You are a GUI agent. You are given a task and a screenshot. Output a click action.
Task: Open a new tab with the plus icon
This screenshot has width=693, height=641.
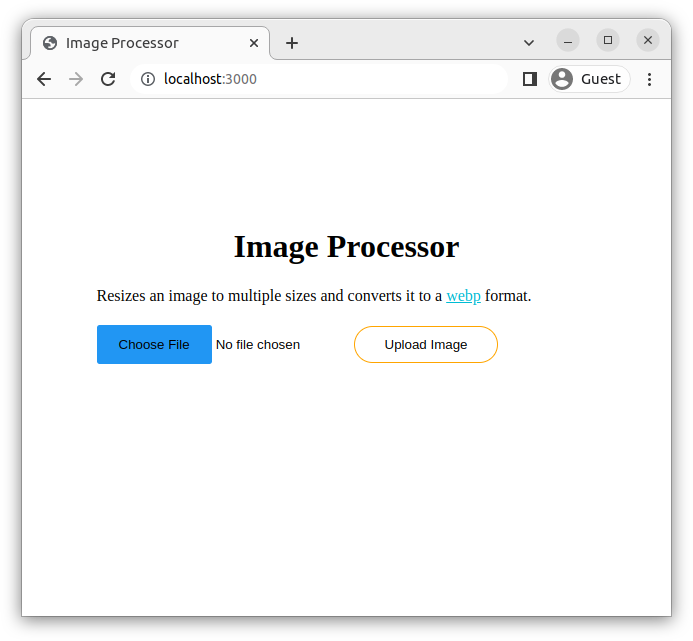click(x=292, y=43)
